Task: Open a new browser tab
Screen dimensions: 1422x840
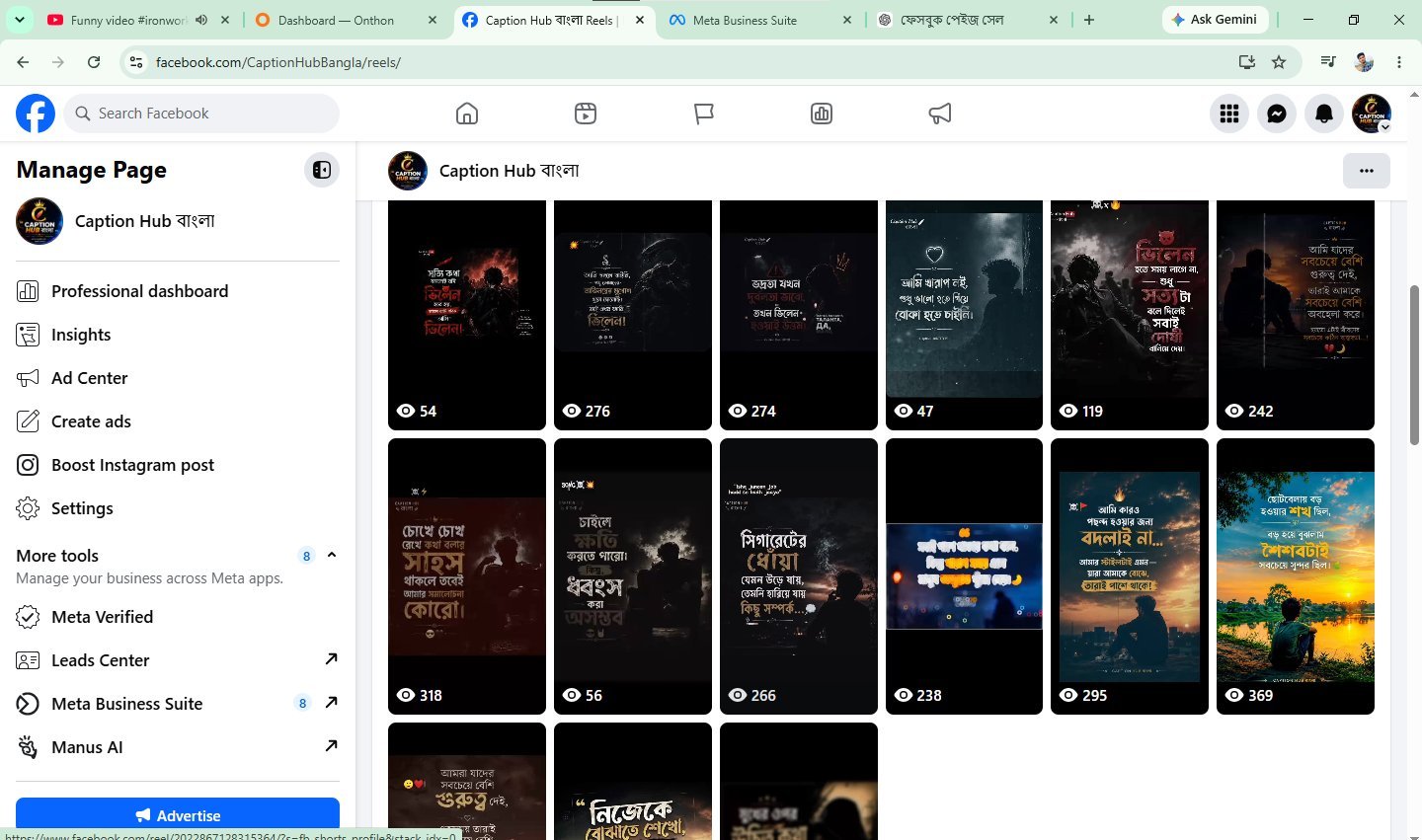Action: [x=1088, y=20]
